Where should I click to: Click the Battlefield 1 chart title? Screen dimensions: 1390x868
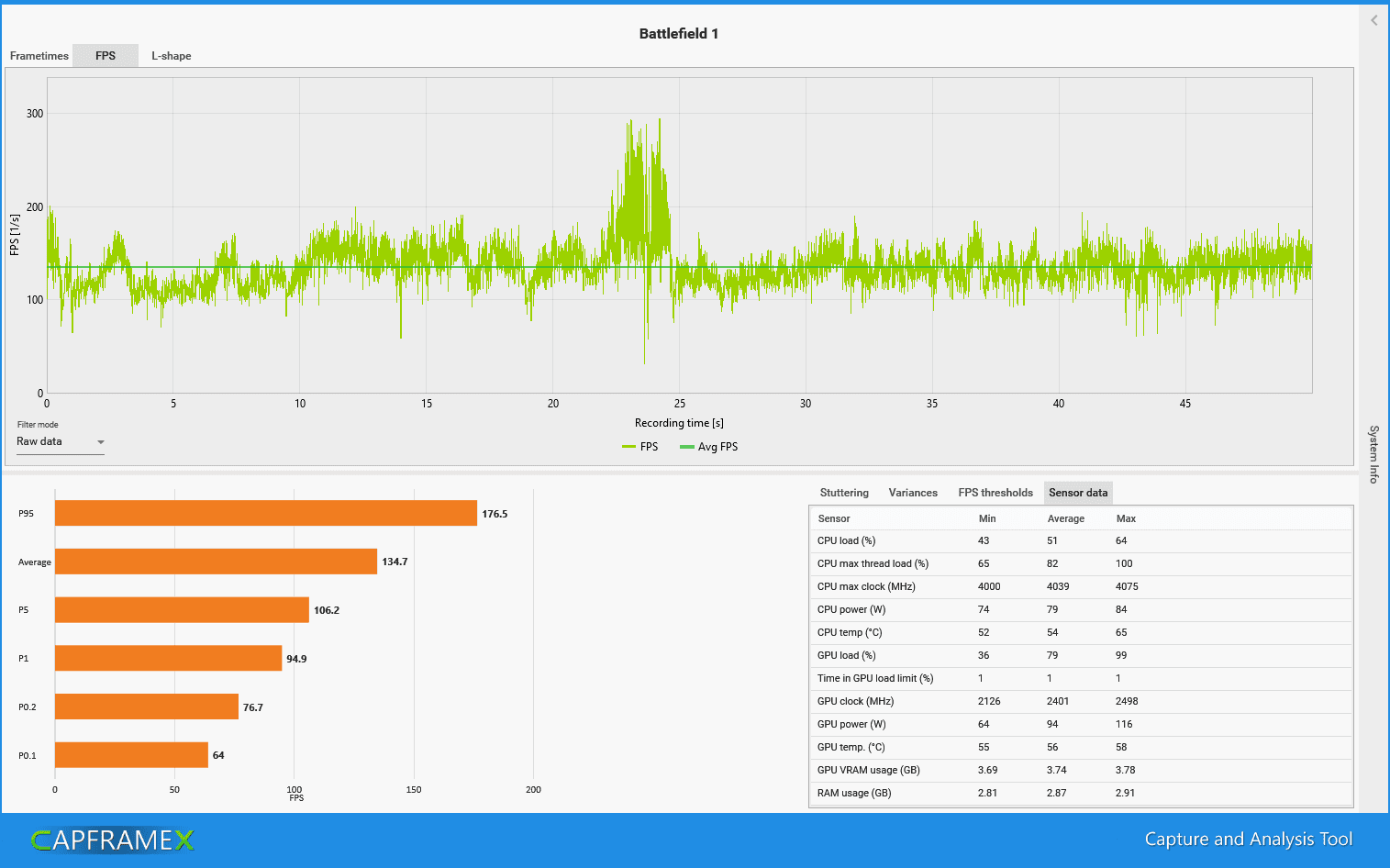(679, 34)
